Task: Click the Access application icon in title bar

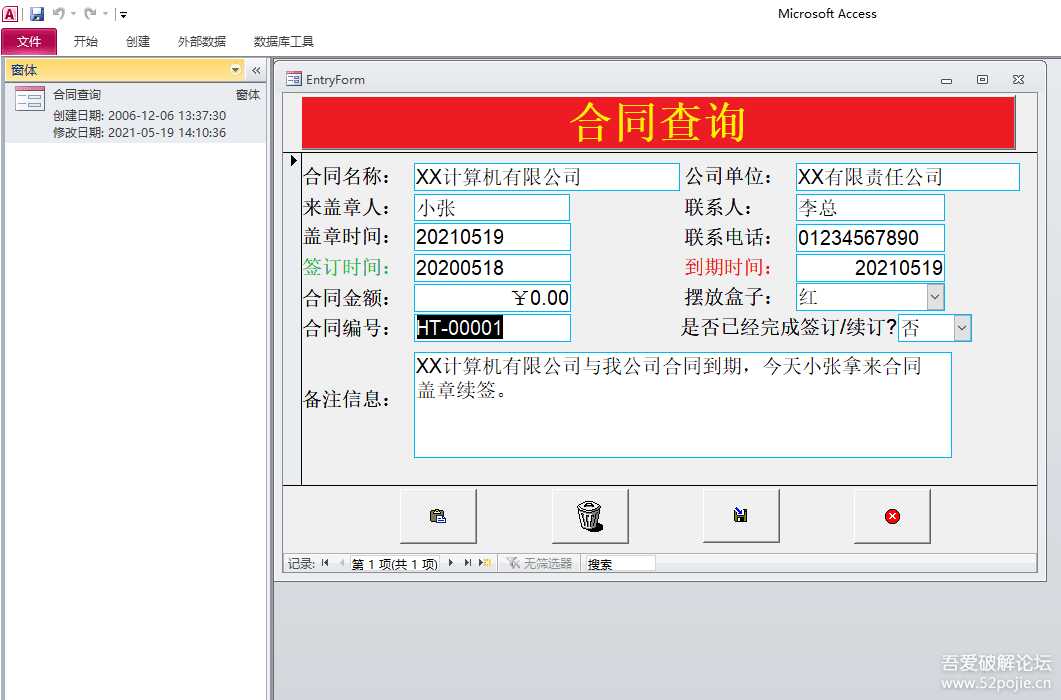Action: 10,14
